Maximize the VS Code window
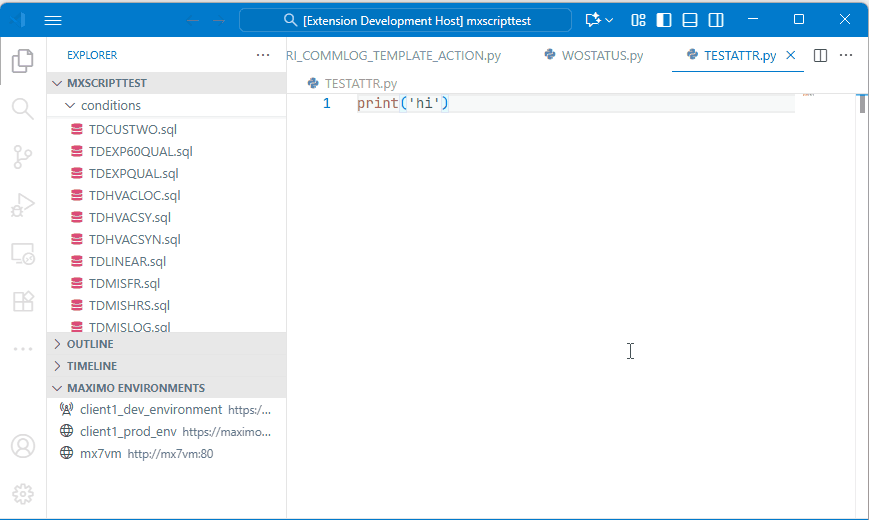The image size is (869, 520). [799, 19]
